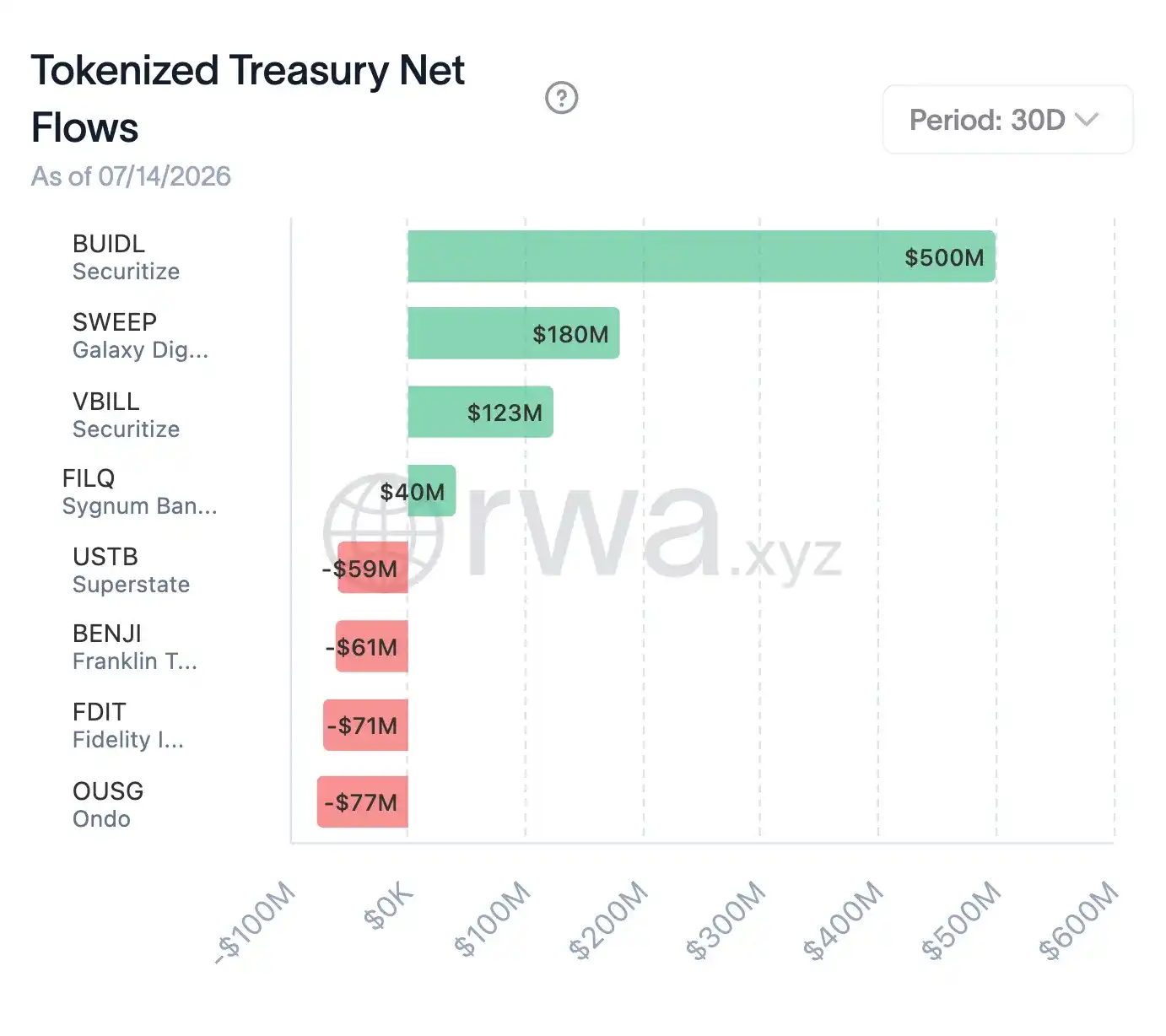Viewport: 1166px width, 1036px height.
Task: Open the Period: 30D dropdown
Action: [1007, 120]
